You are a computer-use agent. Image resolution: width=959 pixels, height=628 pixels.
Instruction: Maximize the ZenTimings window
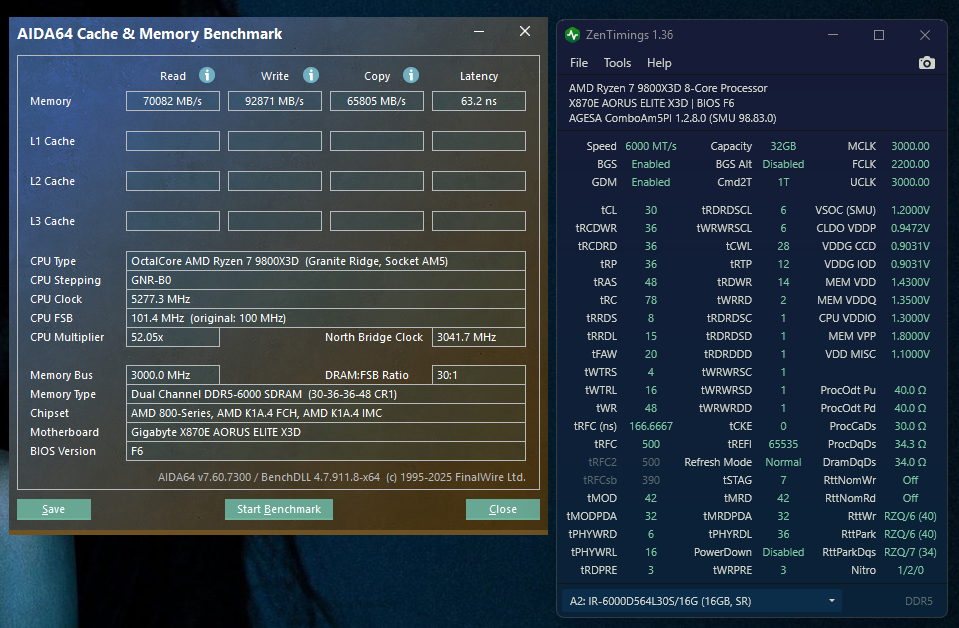point(879,35)
